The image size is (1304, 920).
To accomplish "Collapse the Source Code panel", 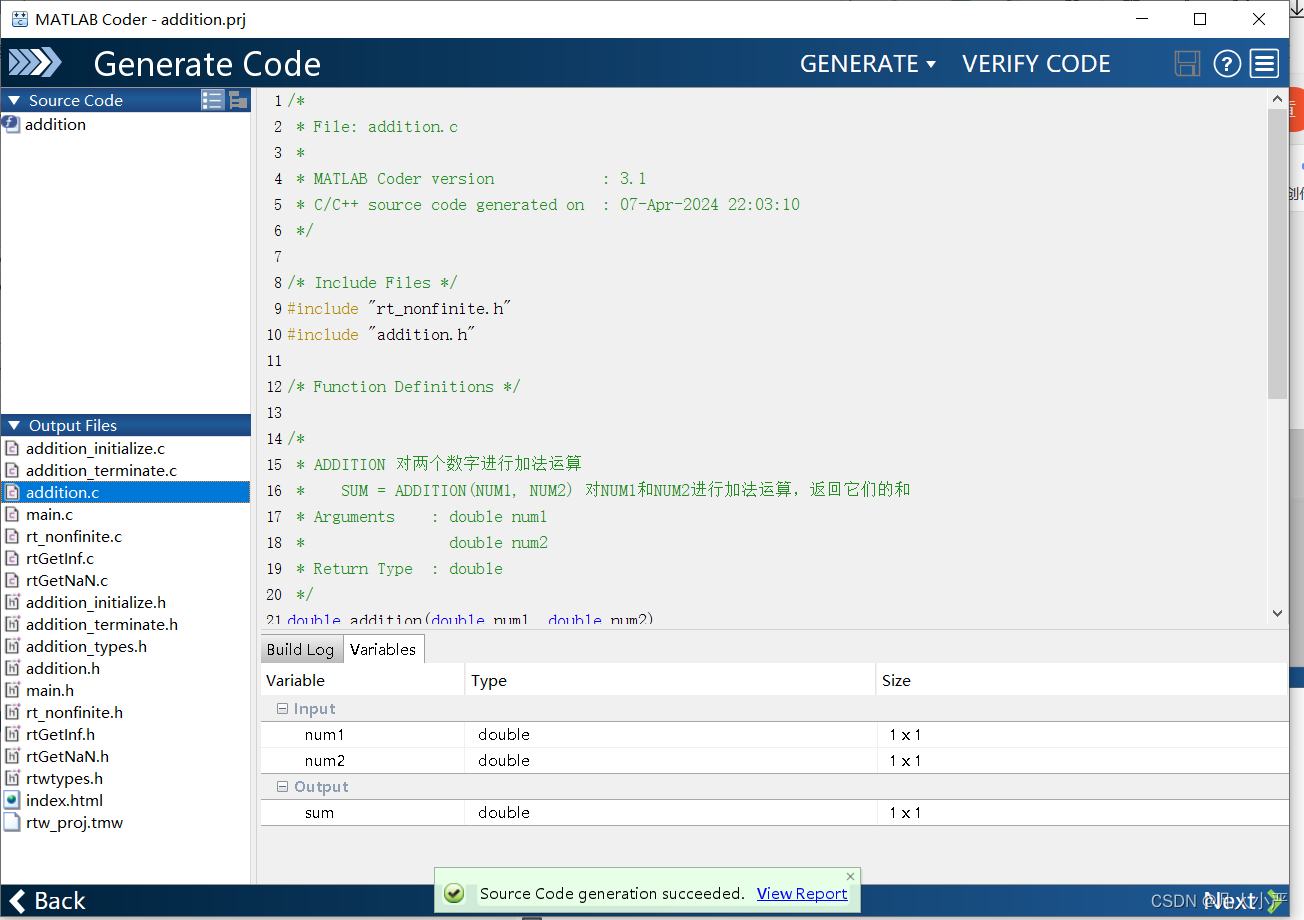I will point(14,100).
